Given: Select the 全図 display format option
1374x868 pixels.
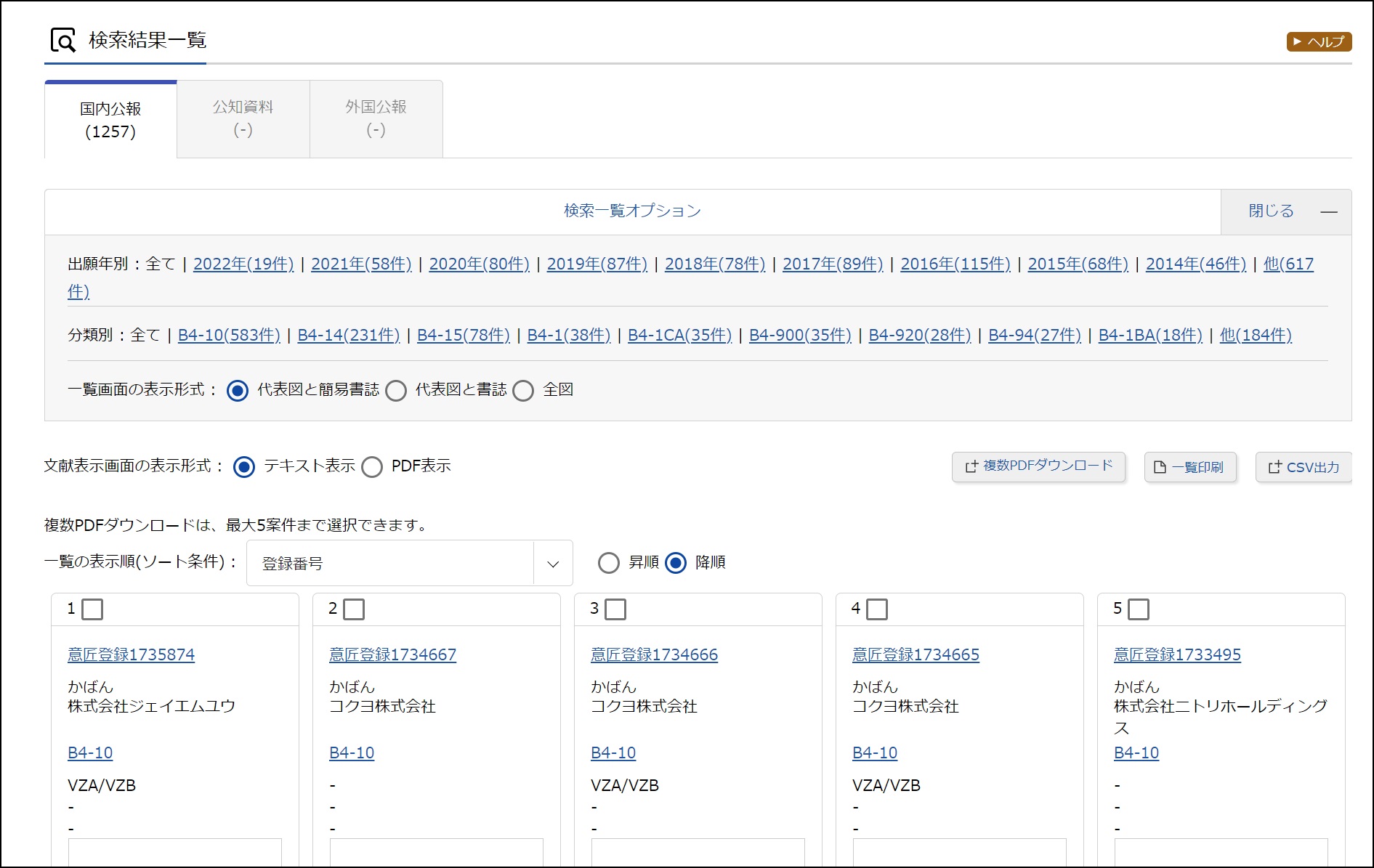Looking at the screenshot, I should (523, 391).
